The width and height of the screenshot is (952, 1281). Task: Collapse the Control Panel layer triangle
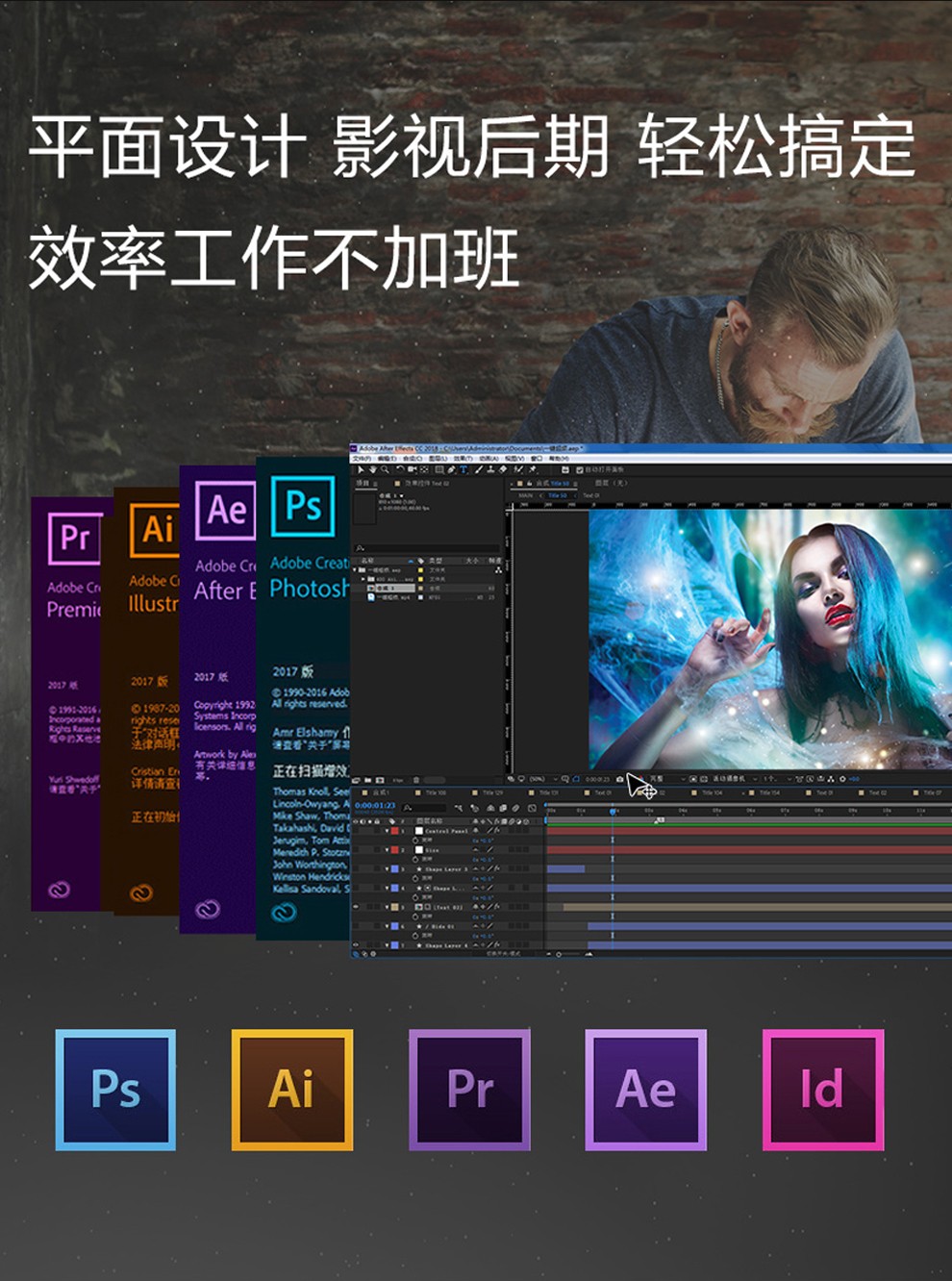[x=387, y=830]
